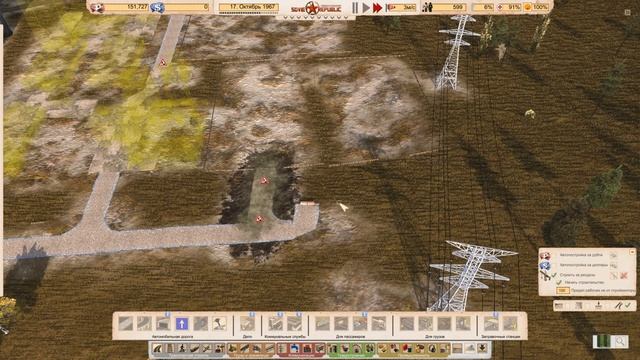Click the download arrow icon in small strip
Screen dimensions: 640x360
coord(598,305)
